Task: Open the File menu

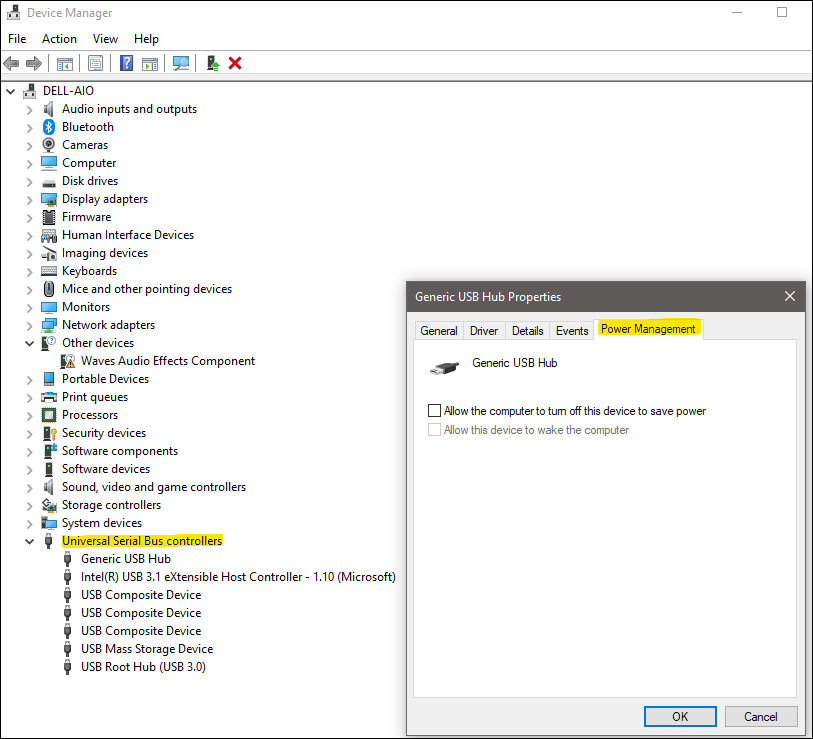Action: click(x=17, y=39)
